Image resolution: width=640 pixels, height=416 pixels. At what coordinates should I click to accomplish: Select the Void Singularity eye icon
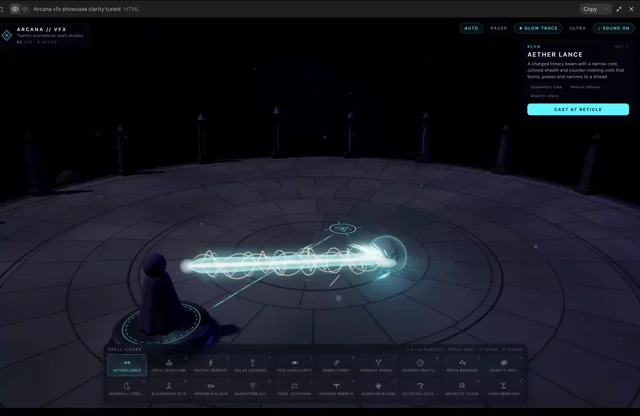[x=295, y=365]
